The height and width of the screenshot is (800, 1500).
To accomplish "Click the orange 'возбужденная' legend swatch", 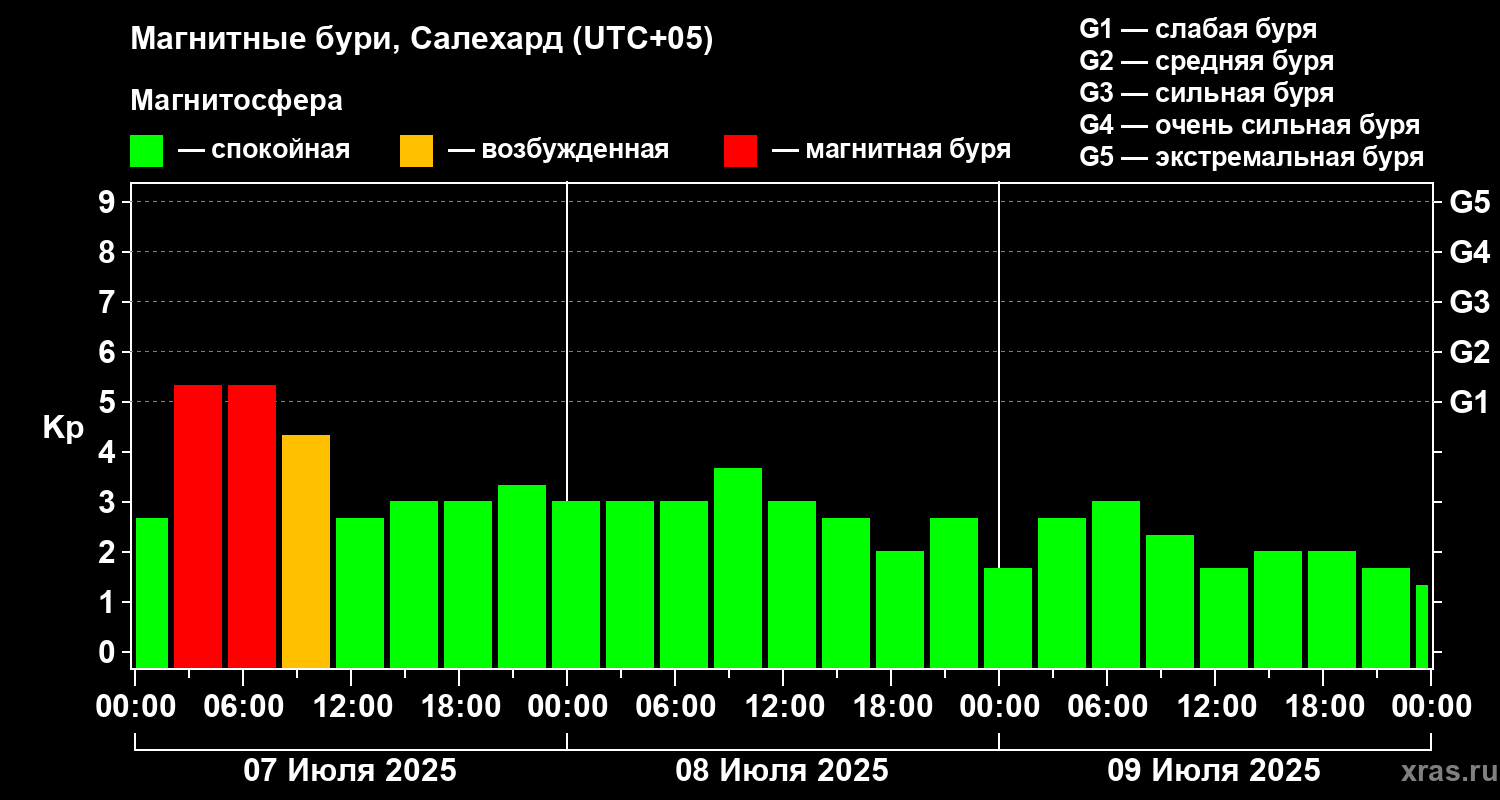I will pyautogui.click(x=416, y=151).
